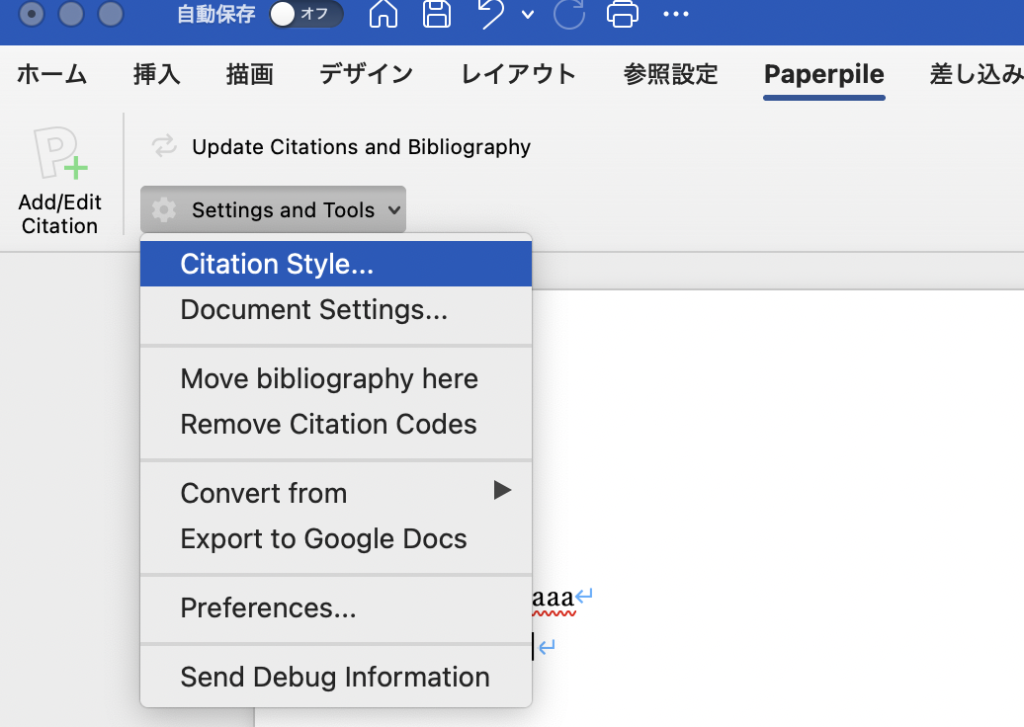1024x727 pixels.
Task: Switch to the 描画 tab
Action: pyautogui.click(x=249, y=74)
